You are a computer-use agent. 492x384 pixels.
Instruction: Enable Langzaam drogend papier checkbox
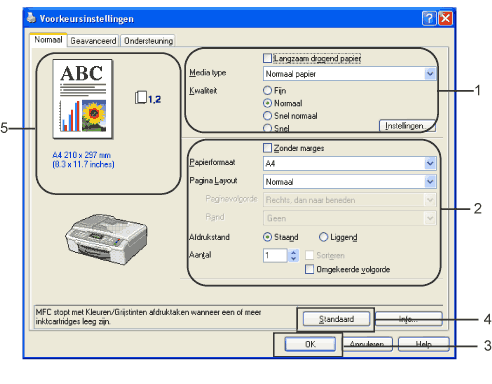(x=267, y=58)
